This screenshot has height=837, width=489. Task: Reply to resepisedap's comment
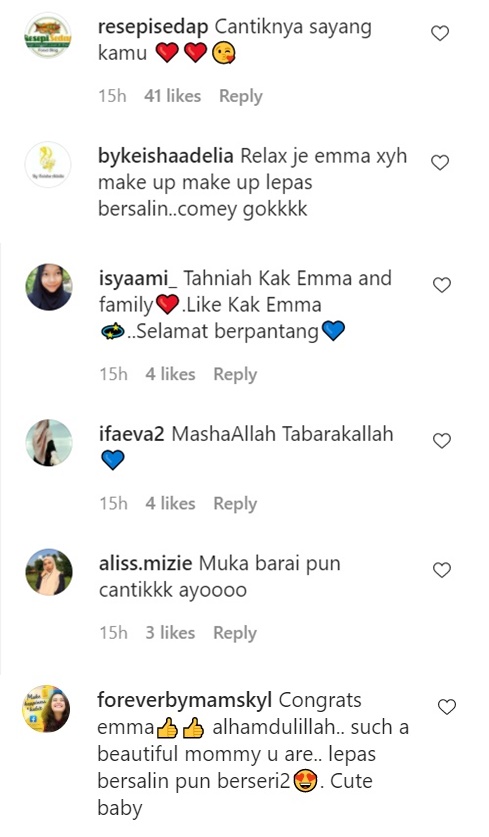click(241, 97)
